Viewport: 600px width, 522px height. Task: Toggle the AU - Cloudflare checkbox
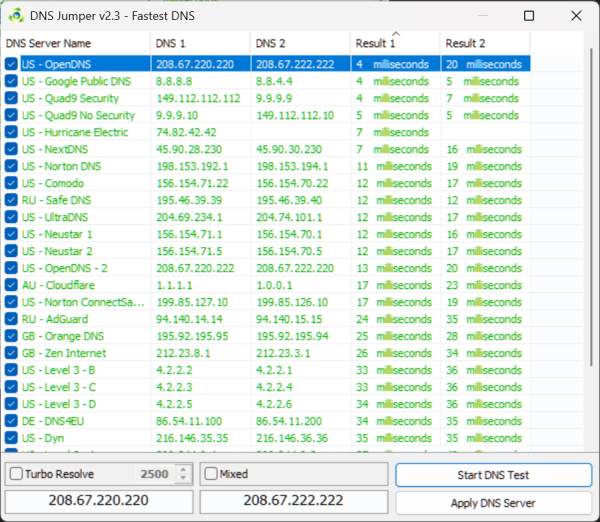pyautogui.click(x=11, y=285)
